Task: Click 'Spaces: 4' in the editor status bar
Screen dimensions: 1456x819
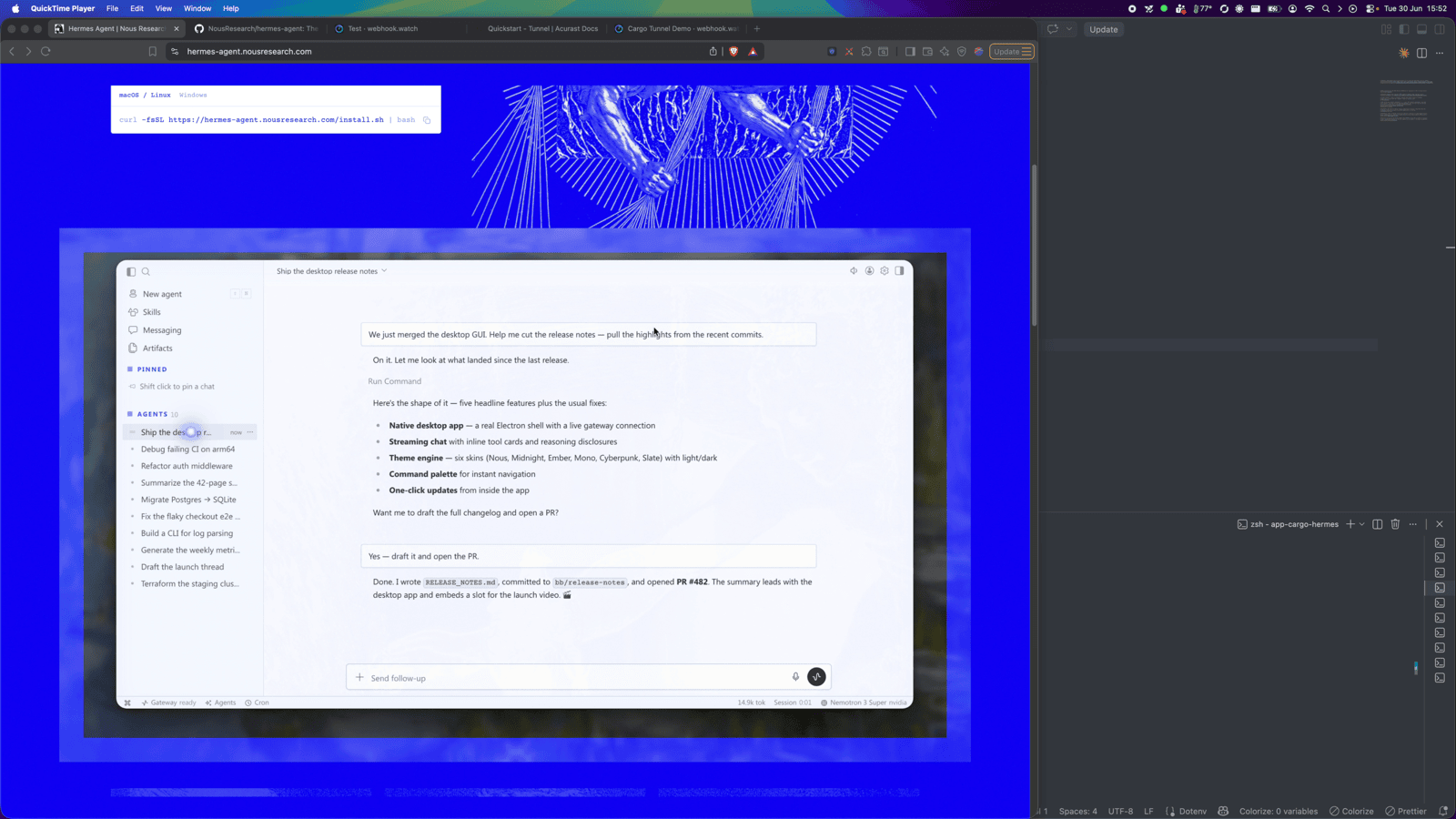Action: point(1077,811)
